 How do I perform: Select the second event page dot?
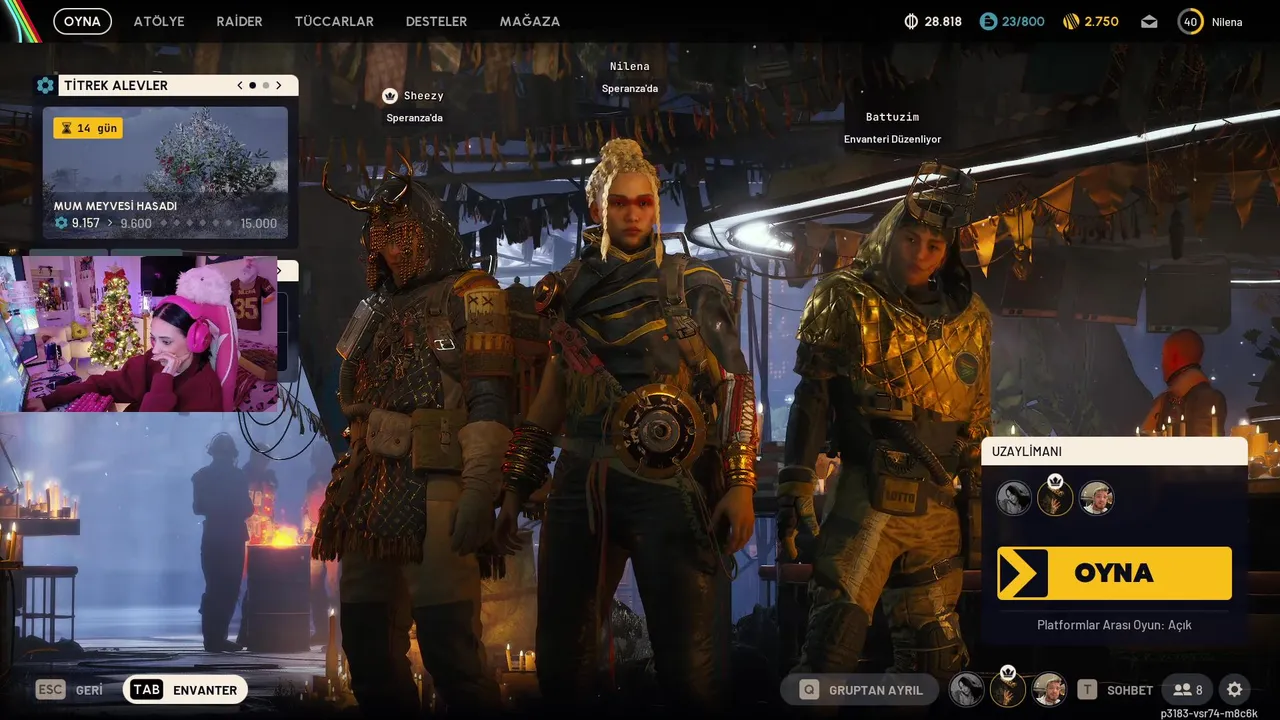[x=265, y=86]
